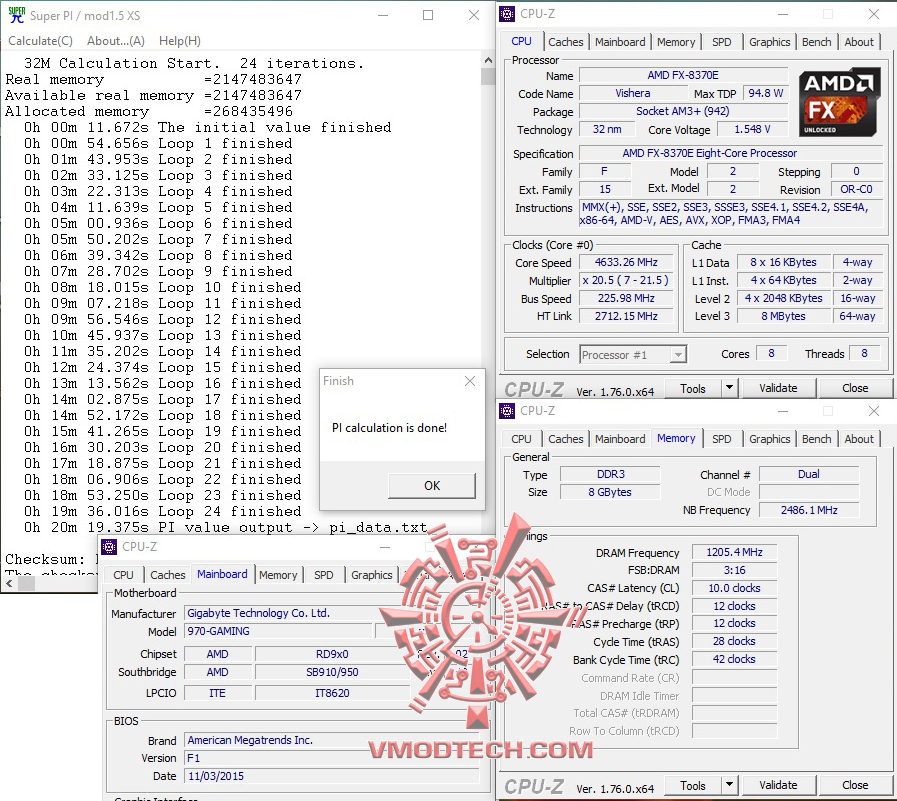Click NB Frequency value 2486.1 MHz
The height and width of the screenshot is (801, 897).
[x=809, y=510]
